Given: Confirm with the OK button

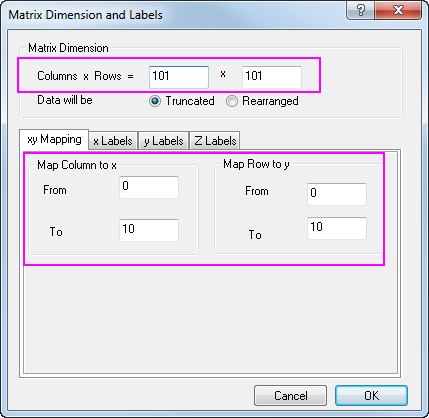Looking at the screenshot, I should (371, 396).
